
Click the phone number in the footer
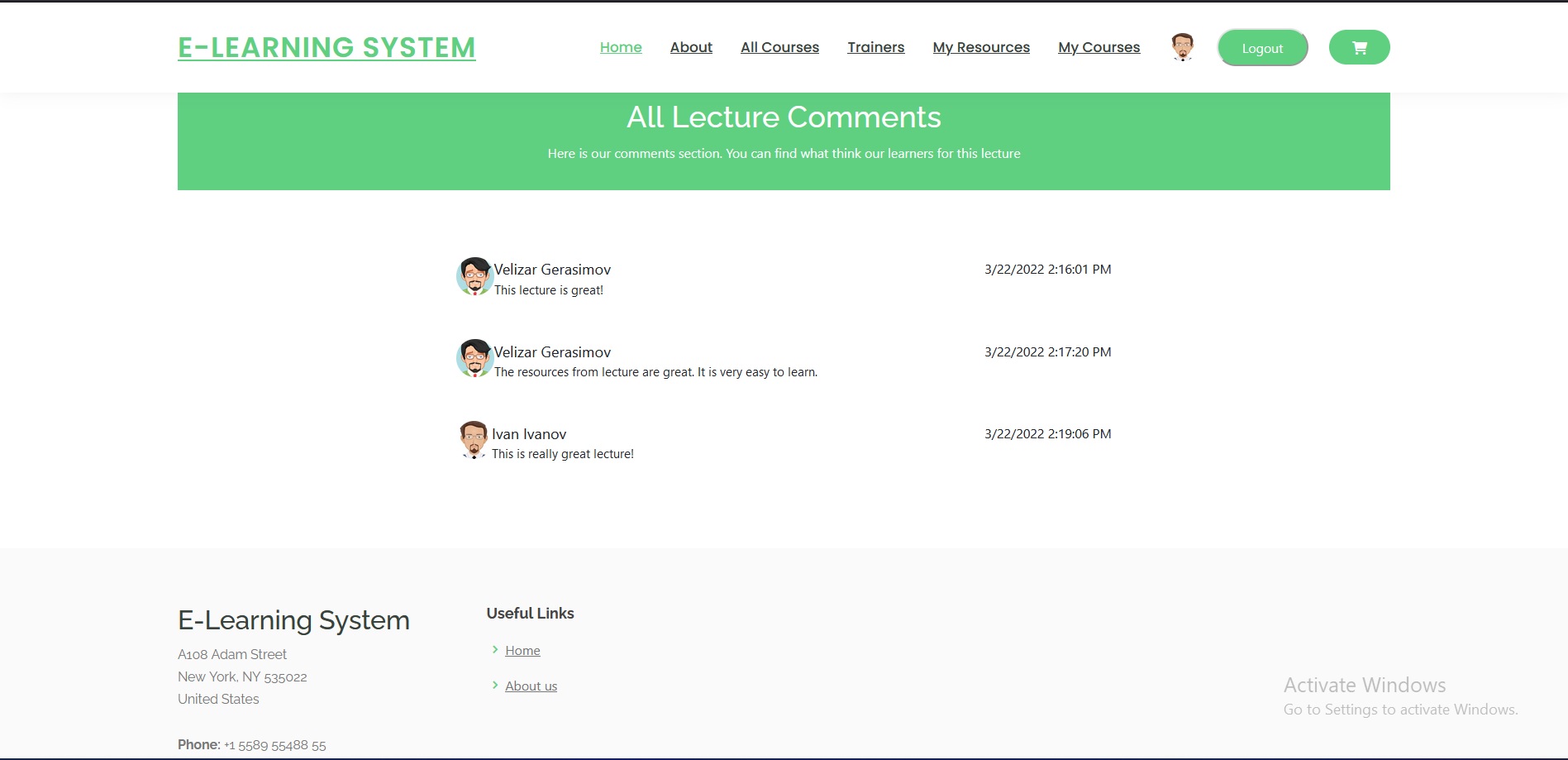coord(274,744)
